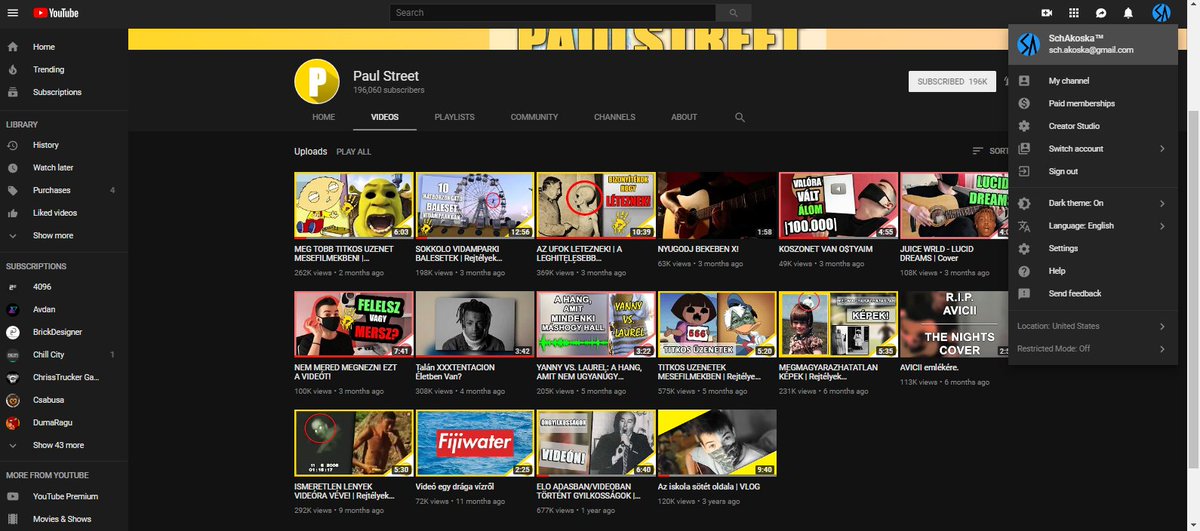
Task: Click the YouTube logo
Action: pos(56,13)
